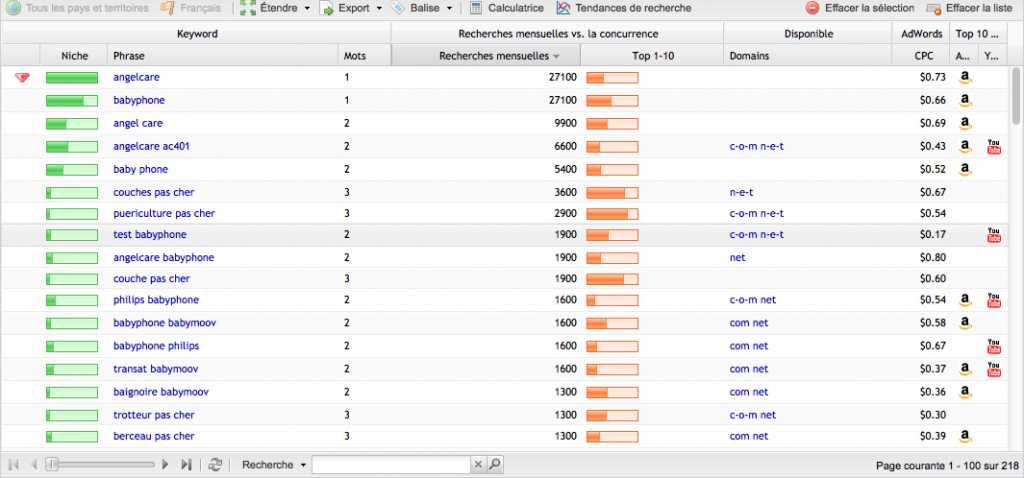This screenshot has width=1024, height=478.
Task: Click net domain in angelcare babyphone row
Action: coord(737,257)
